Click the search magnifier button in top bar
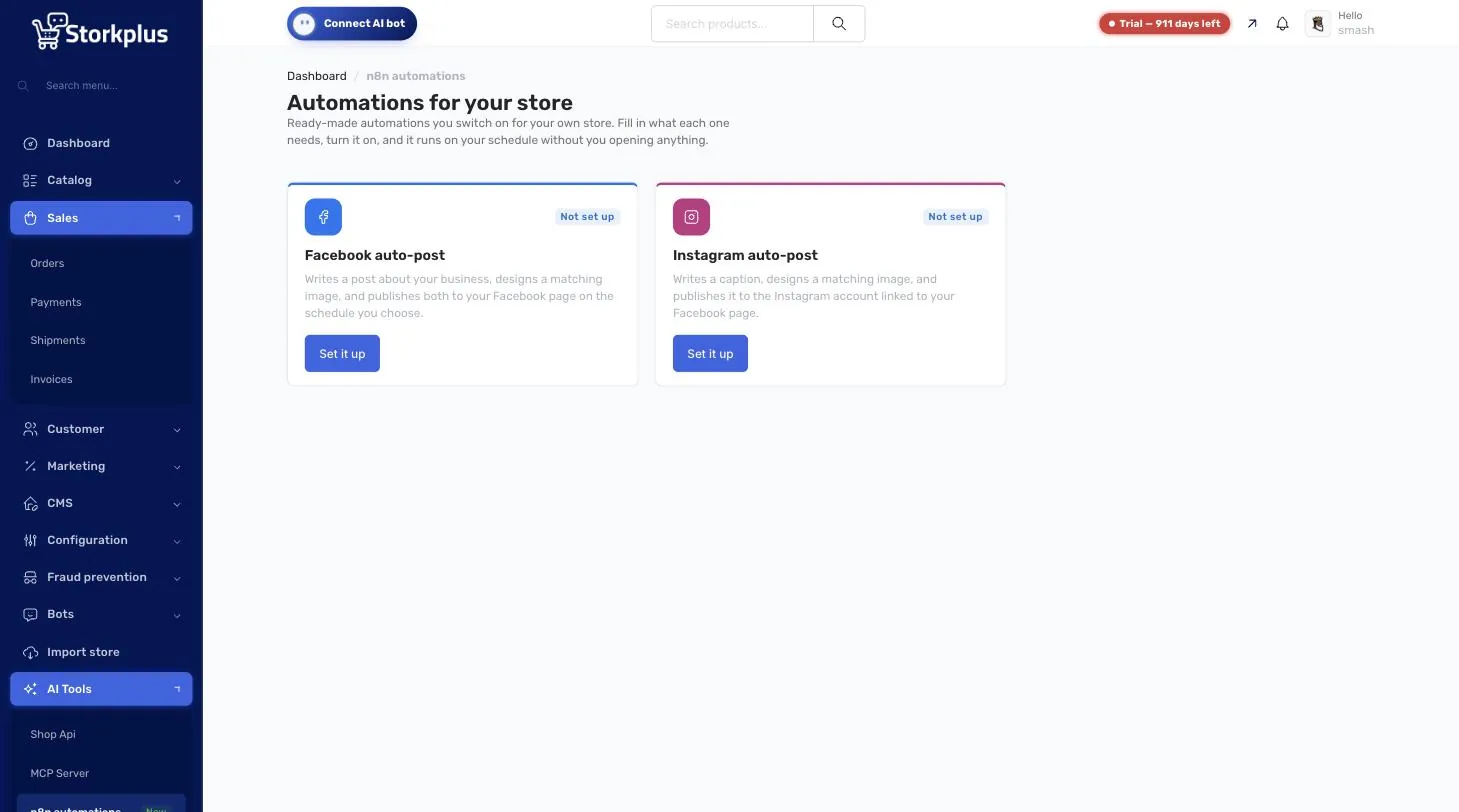The height and width of the screenshot is (812, 1459). (839, 24)
